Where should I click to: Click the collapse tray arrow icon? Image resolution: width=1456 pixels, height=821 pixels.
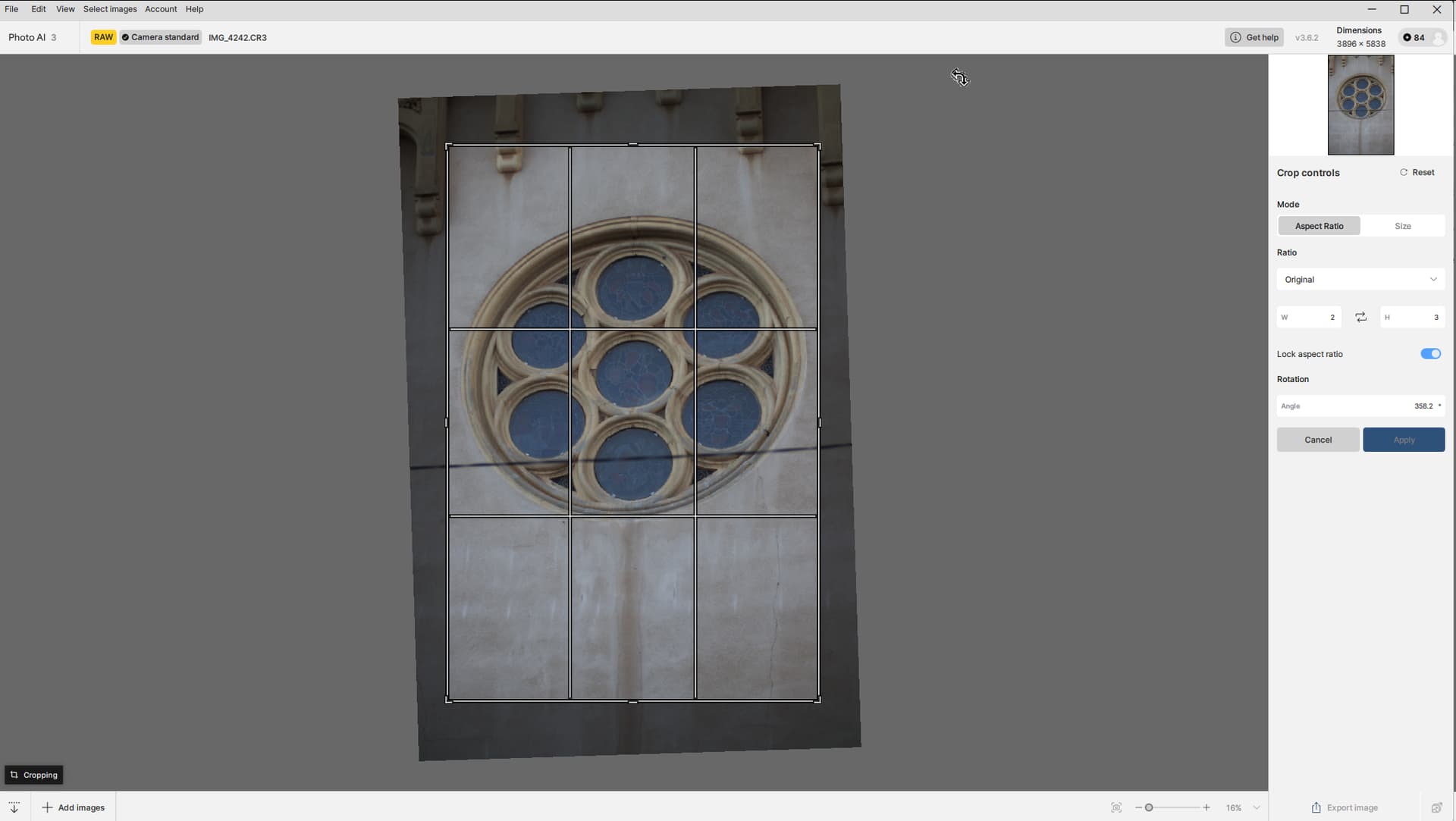[14, 807]
